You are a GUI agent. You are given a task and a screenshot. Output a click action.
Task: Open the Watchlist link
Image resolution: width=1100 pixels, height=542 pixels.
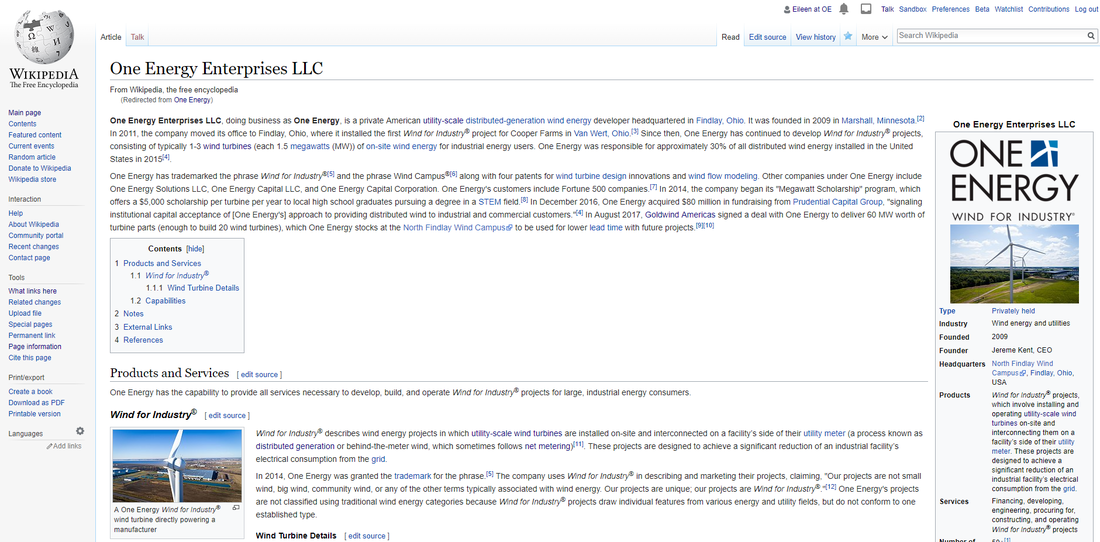click(1009, 9)
